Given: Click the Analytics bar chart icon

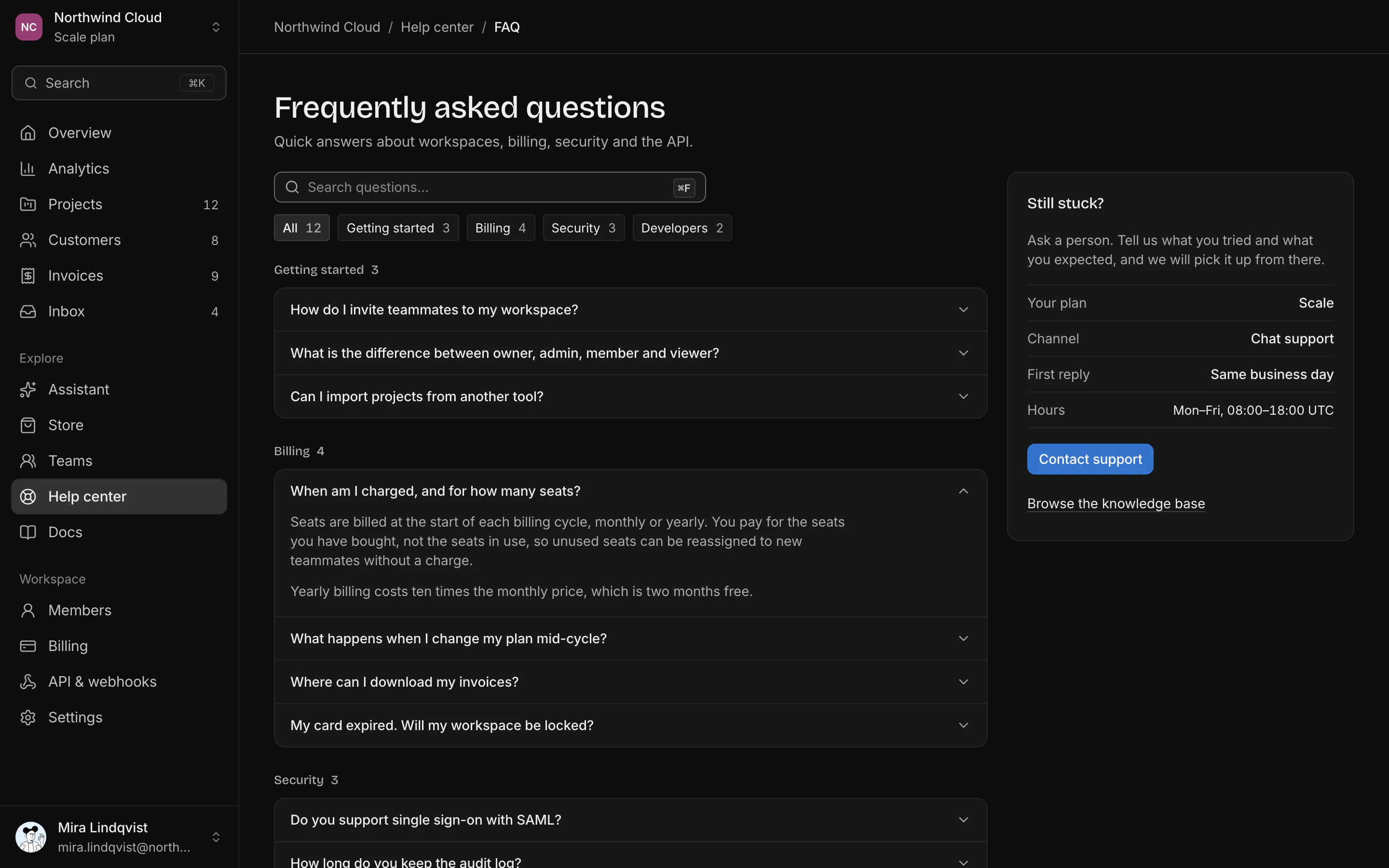Looking at the screenshot, I should pyautogui.click(x=27, y=168).
